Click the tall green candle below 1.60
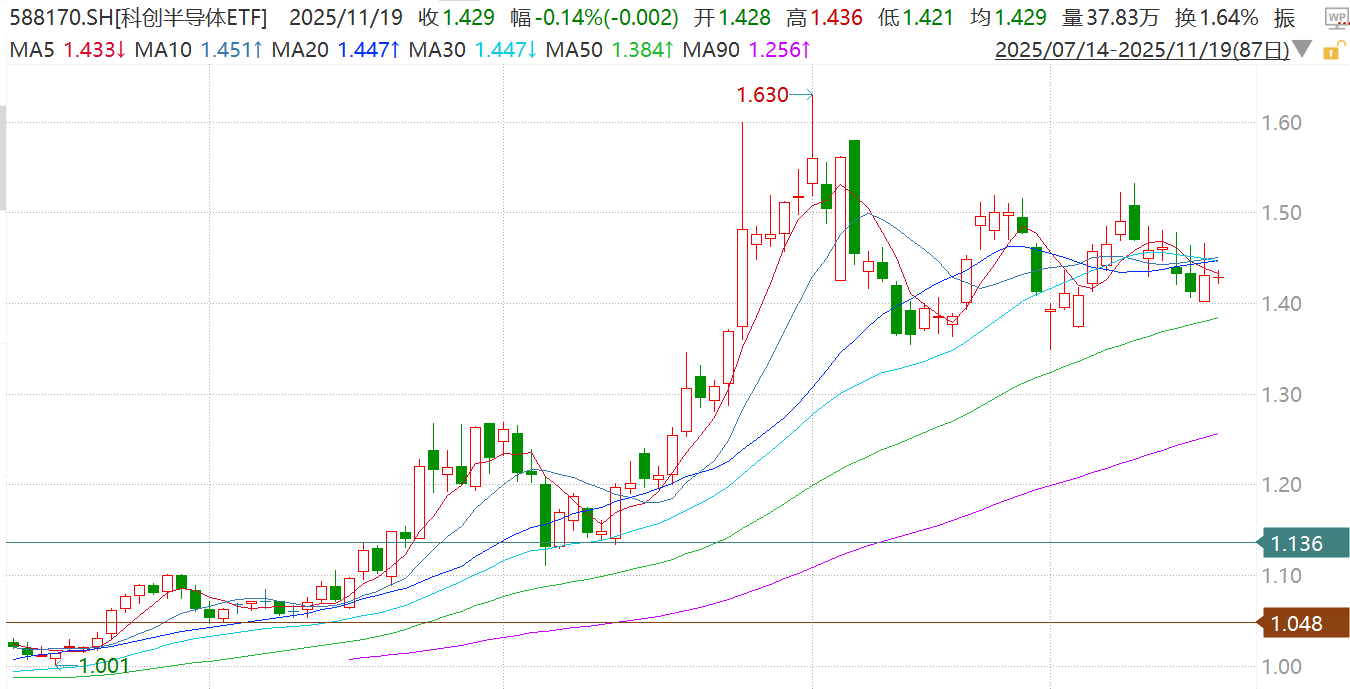The height and width of the screenshot is (689, 1350). click(x=854, y=196)
